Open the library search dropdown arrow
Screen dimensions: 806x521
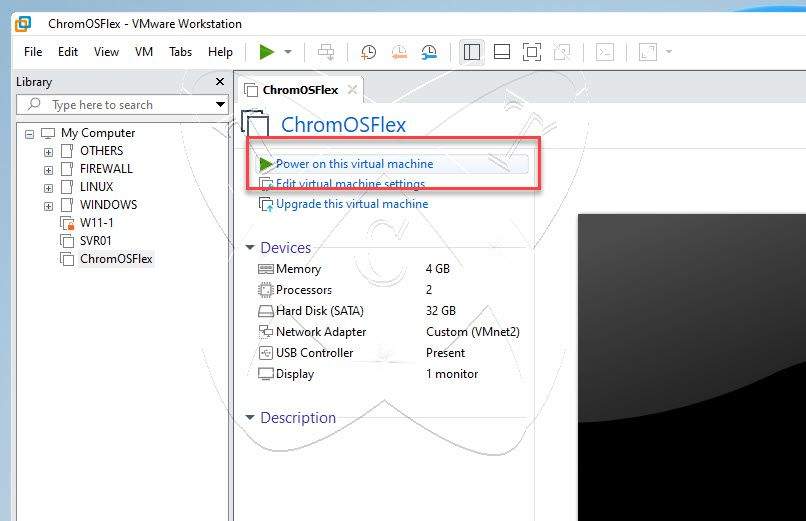click(221, 105)
